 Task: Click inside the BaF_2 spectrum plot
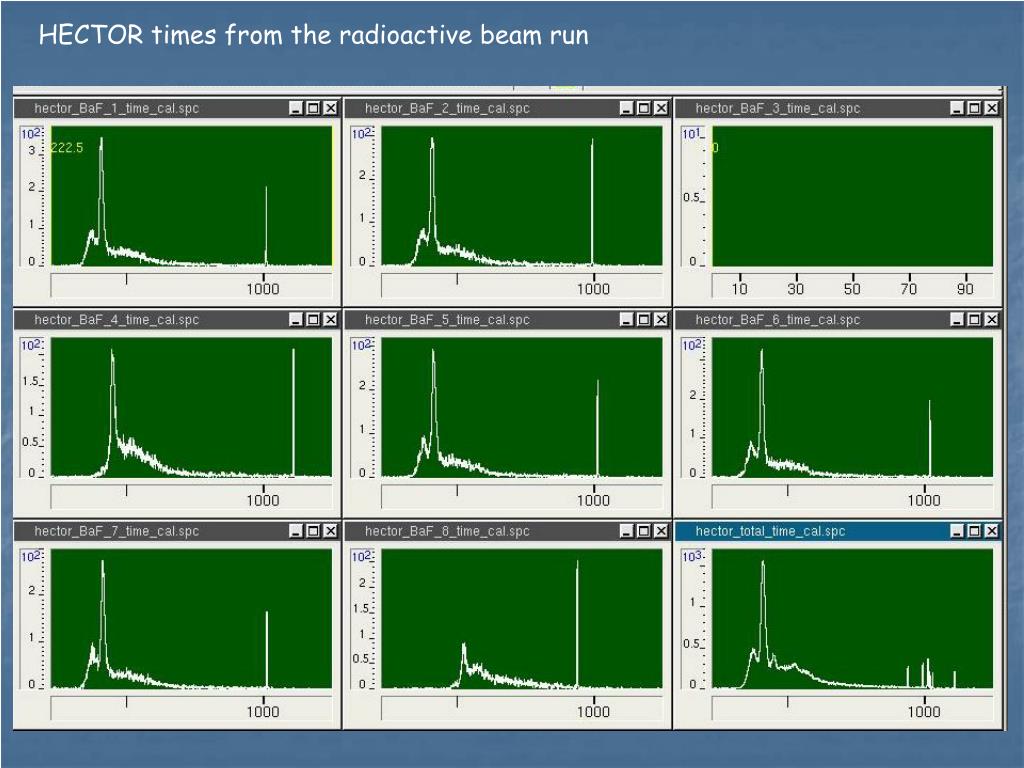point(522,196)
